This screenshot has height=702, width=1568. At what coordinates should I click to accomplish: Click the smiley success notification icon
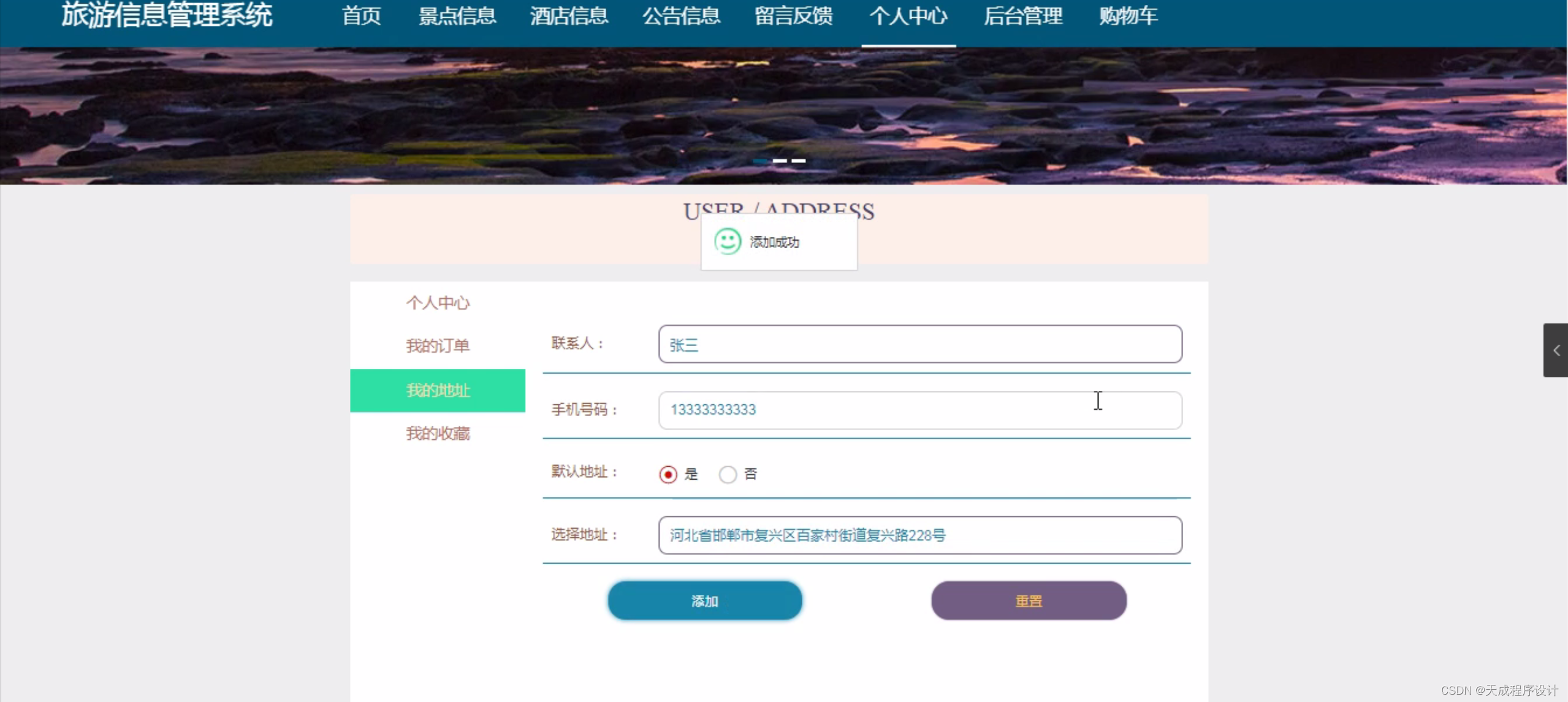pos(727,241)
